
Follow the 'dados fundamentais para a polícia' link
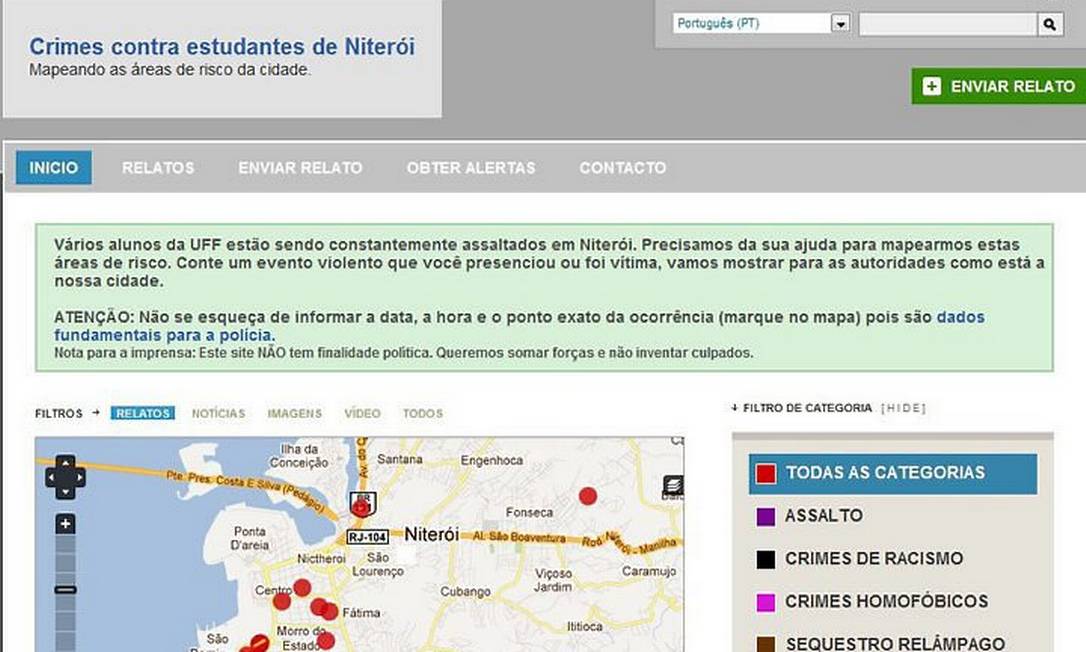(960, 317)
